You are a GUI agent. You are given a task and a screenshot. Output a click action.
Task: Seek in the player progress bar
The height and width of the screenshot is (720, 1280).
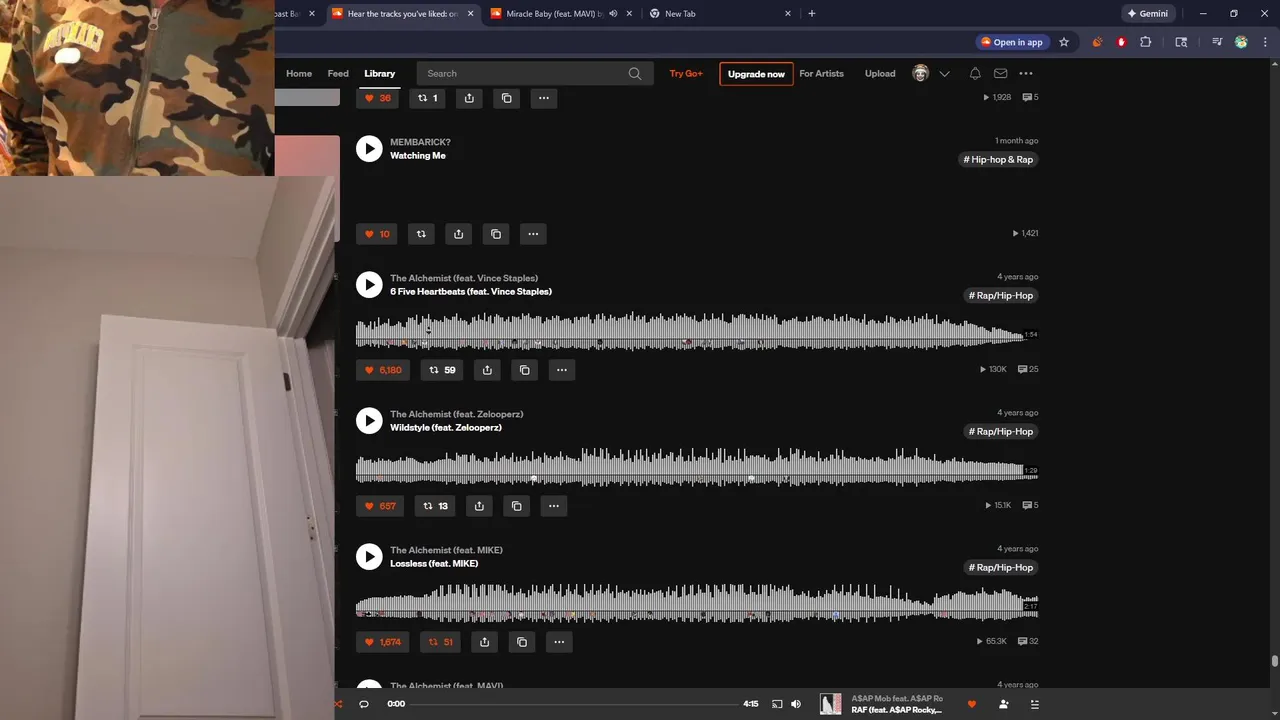coord(573,704)
